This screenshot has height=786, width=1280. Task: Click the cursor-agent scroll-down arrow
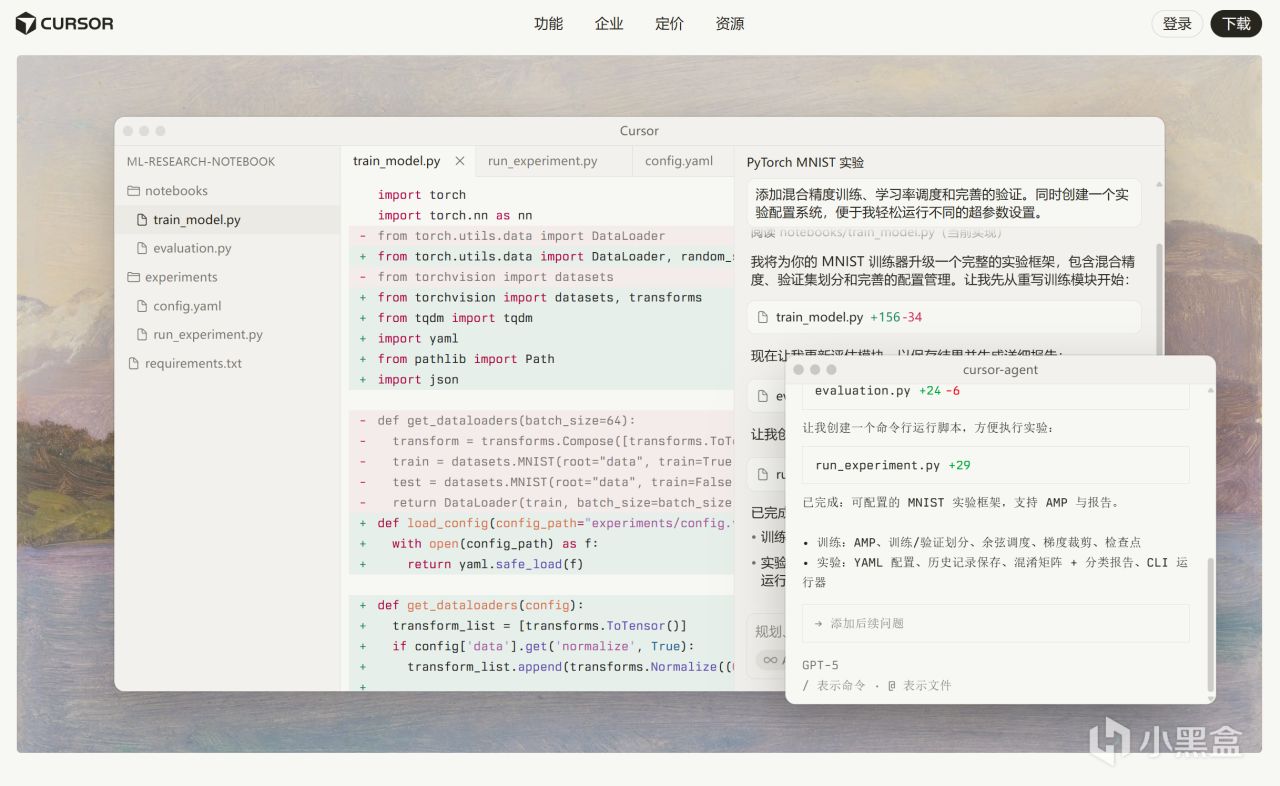1210,698
